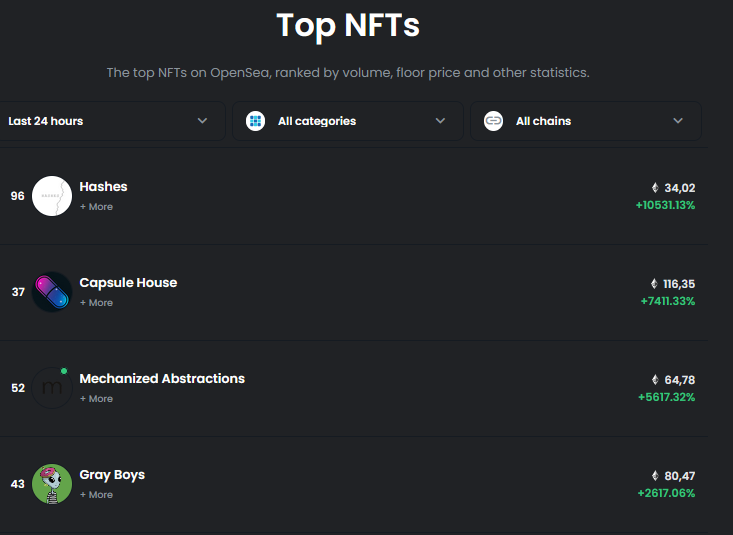Click rank number 96
This screenshot has height=535, width=733.
click(18, 196)
